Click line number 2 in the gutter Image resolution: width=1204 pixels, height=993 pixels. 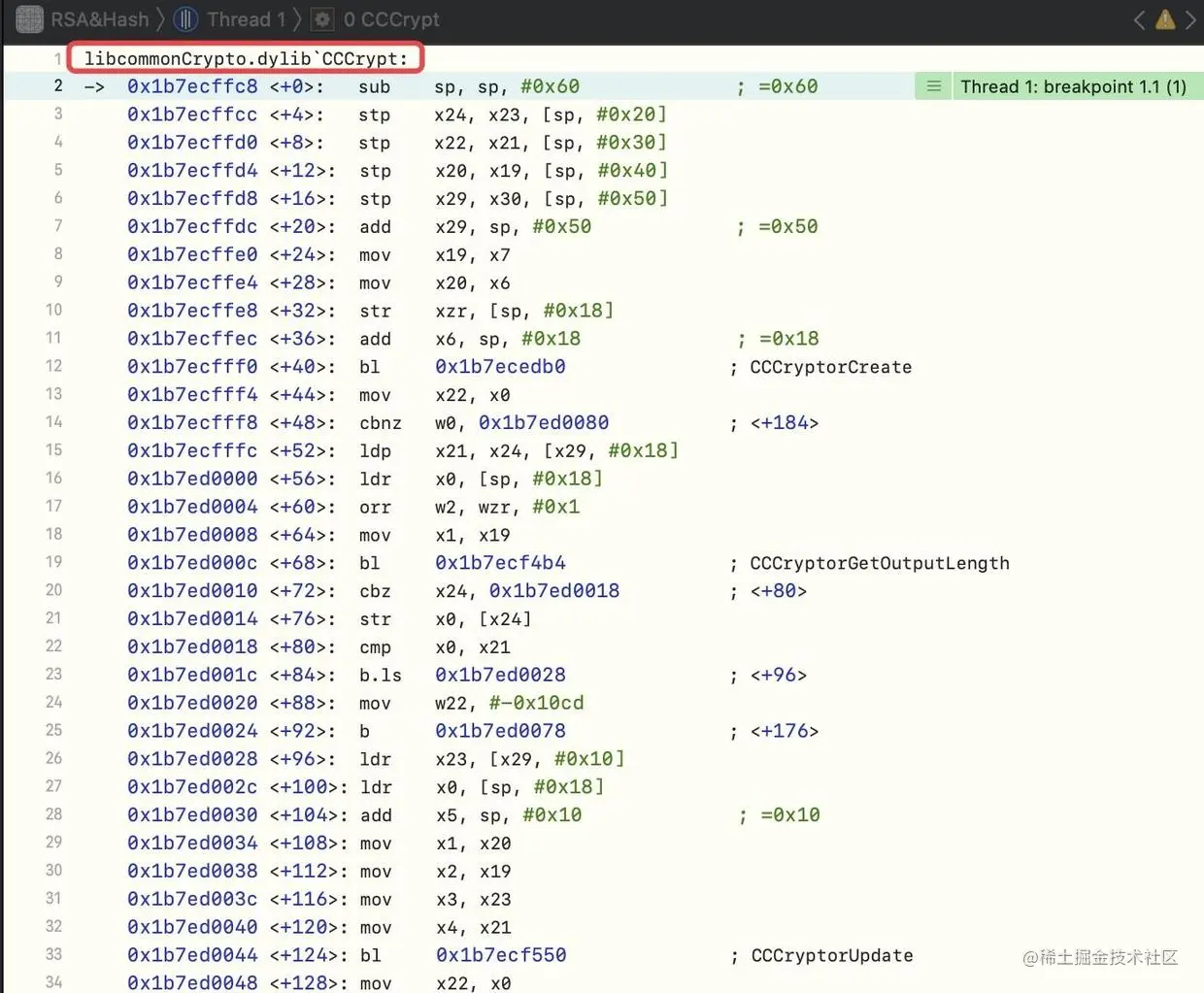(58, 85)
